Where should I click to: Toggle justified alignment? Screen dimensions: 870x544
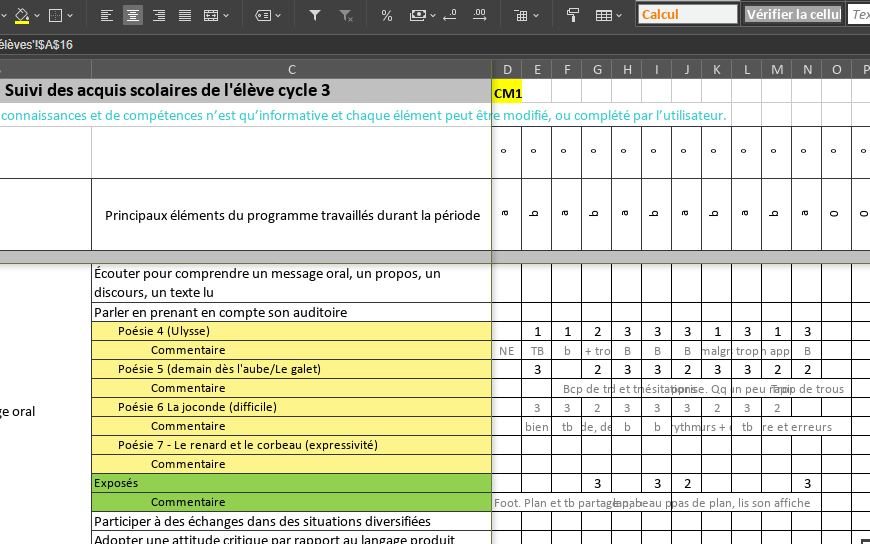[x=185, y=16]
